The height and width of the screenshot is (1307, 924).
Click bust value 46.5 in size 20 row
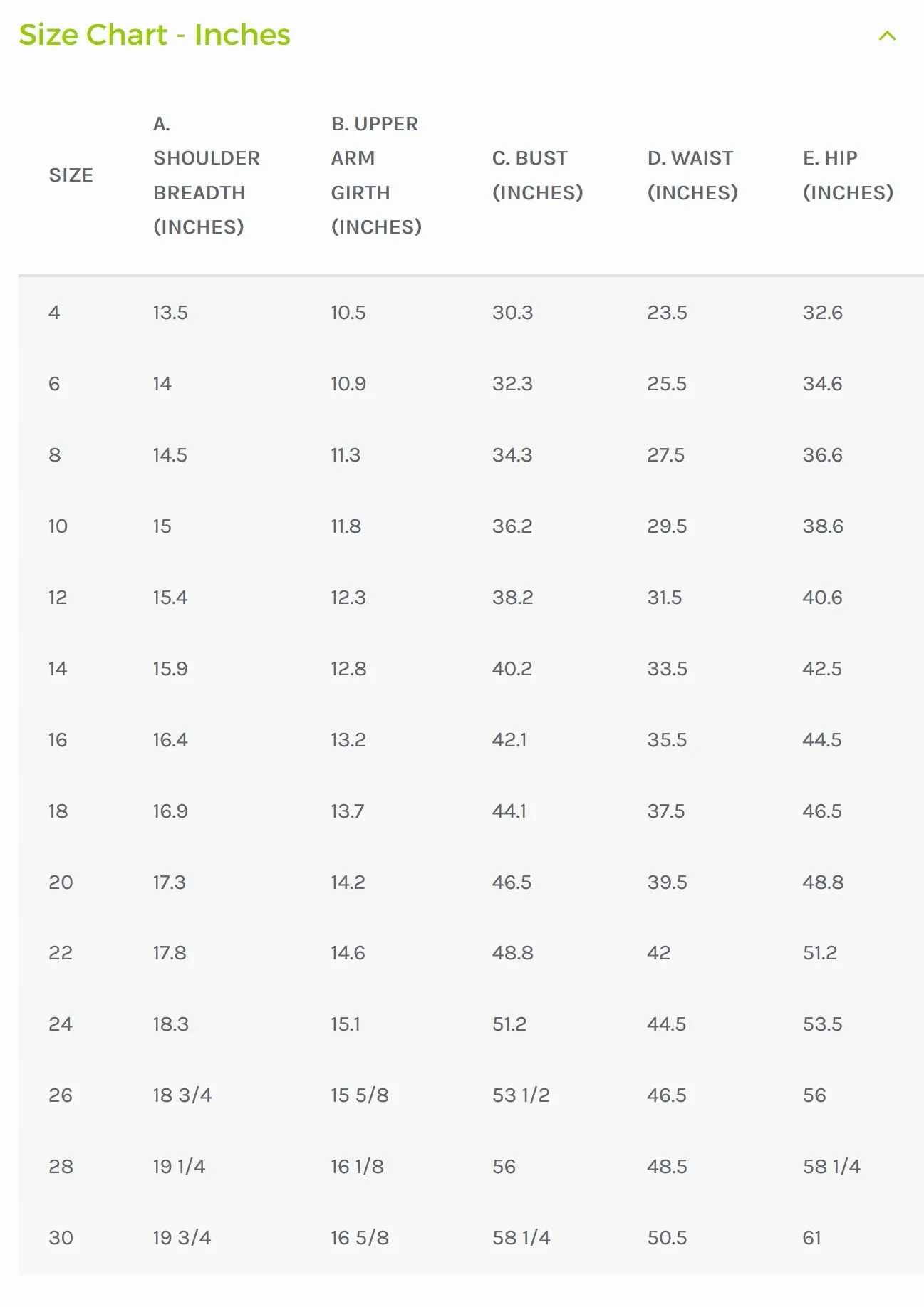coord(512,882)
